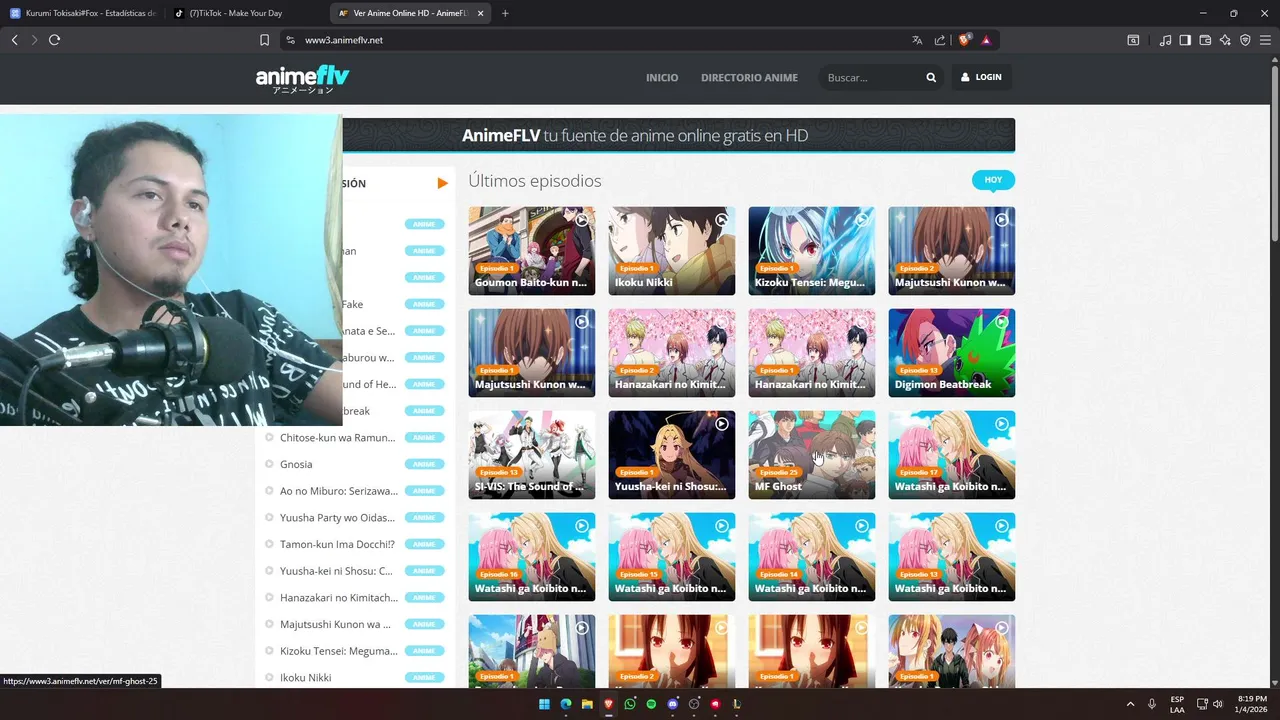1280x720 pixels.
Task: Click the ANIME badge beside Gnosia
Action: coord(424,464)
